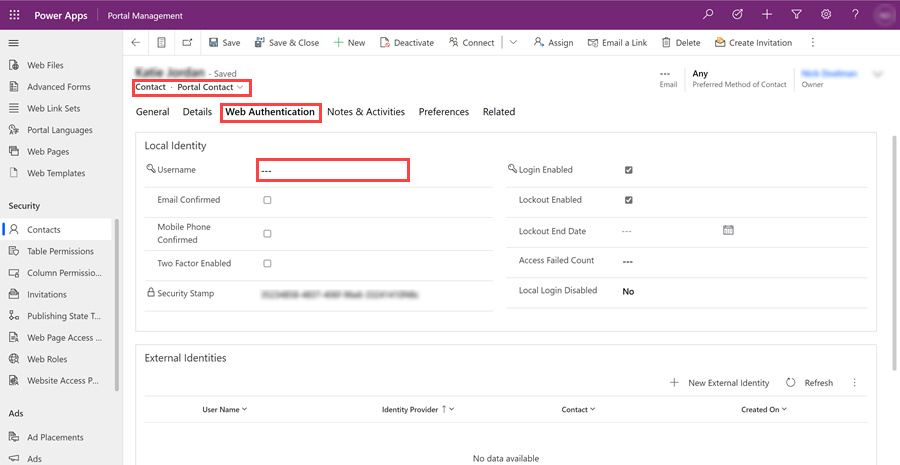Image resolution: width=900 pixels, height=465 pixels.
Task: Click New External Identity button
Action: (x=720, y=383)
